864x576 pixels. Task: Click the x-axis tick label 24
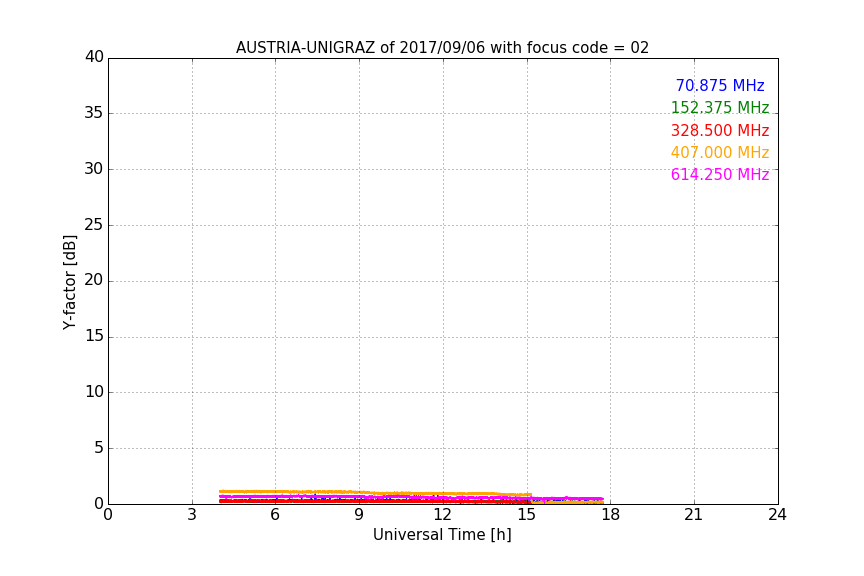777,515
